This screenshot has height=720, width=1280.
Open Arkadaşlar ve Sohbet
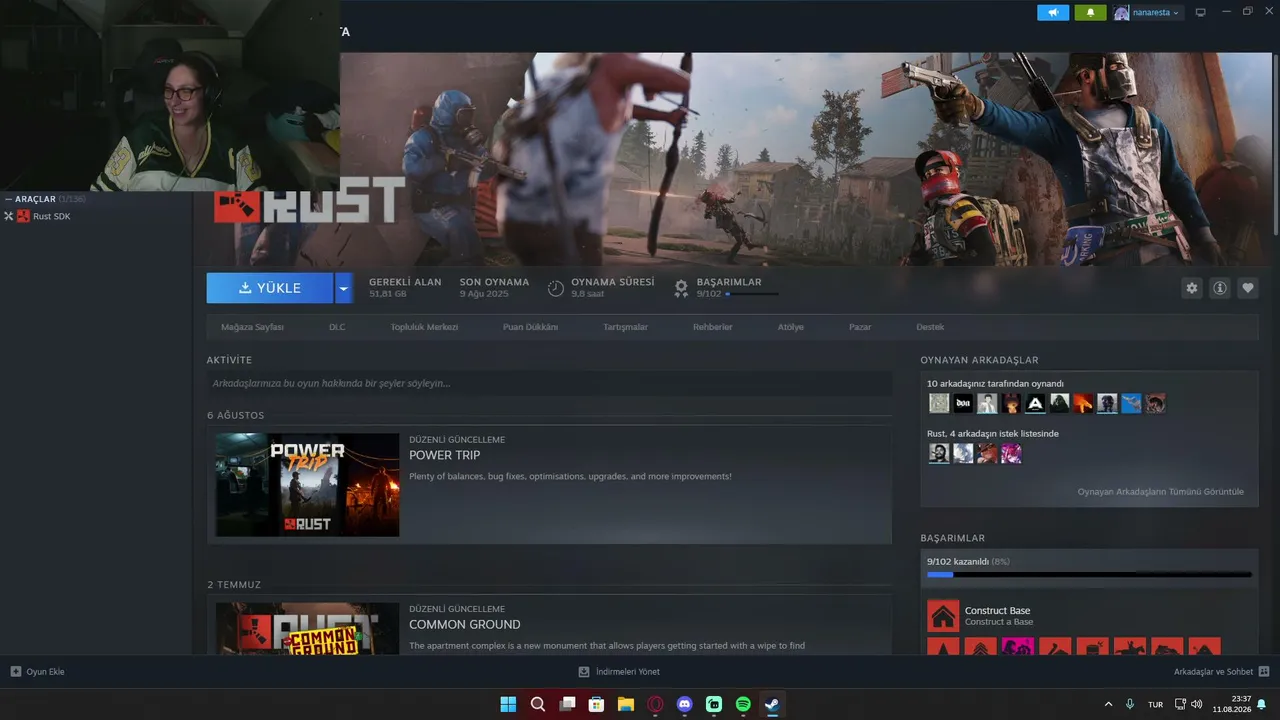pos(1213,671)
